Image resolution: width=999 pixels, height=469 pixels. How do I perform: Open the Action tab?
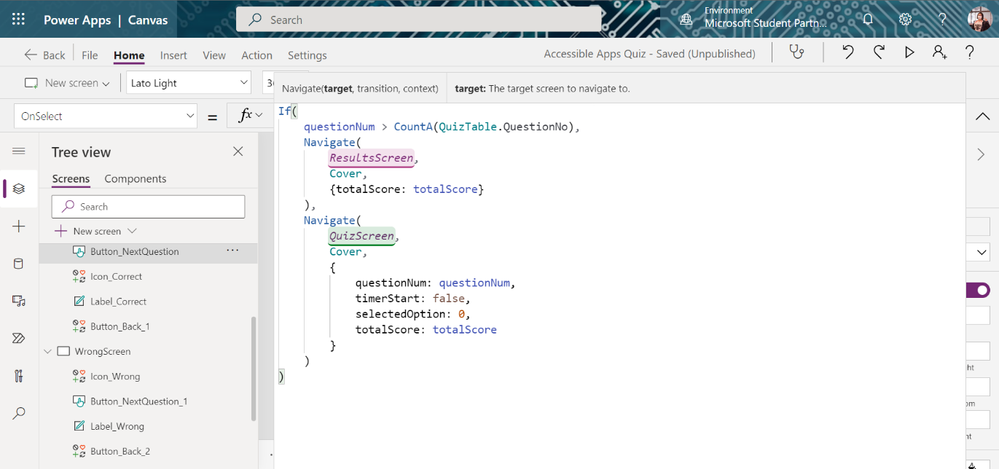point(257,55)
